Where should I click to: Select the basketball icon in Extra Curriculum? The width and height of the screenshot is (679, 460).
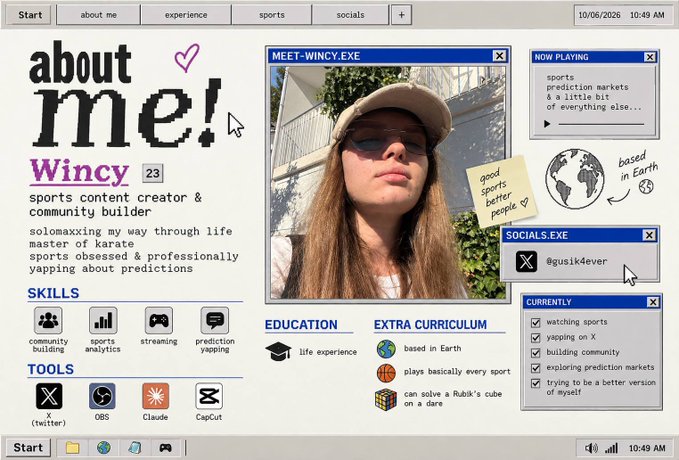click(386, 373)
